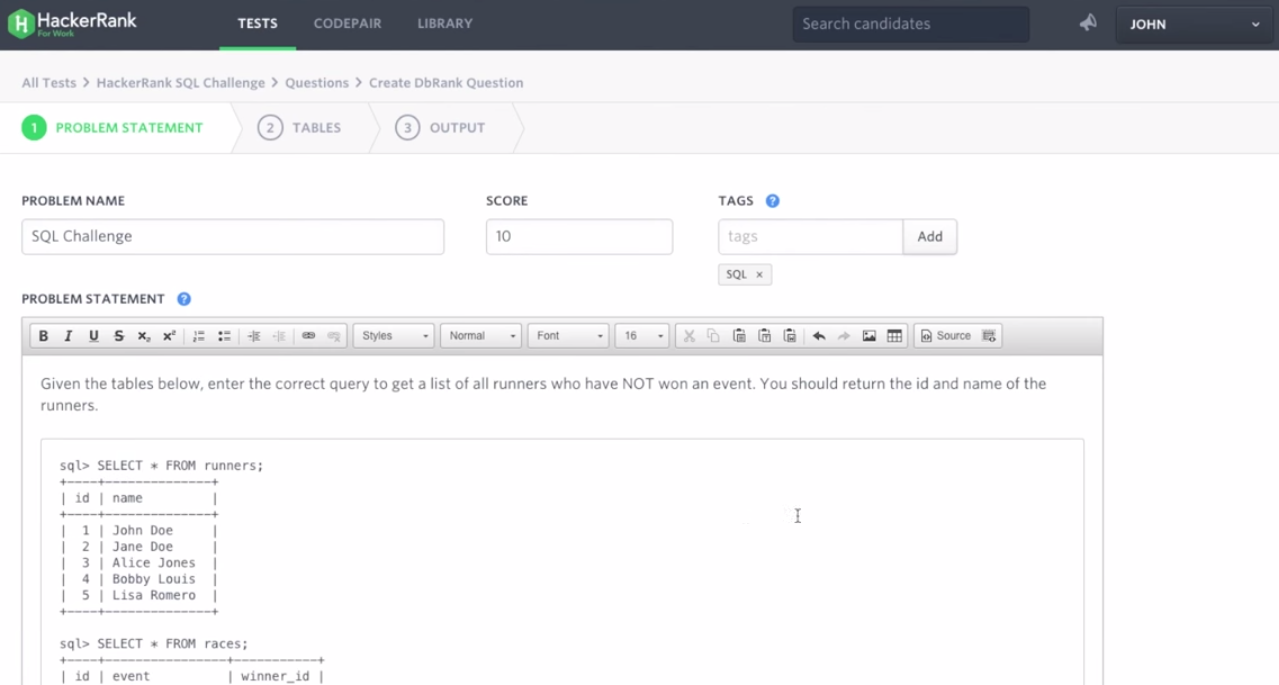Insert a numbered list

tap(199, 336)
